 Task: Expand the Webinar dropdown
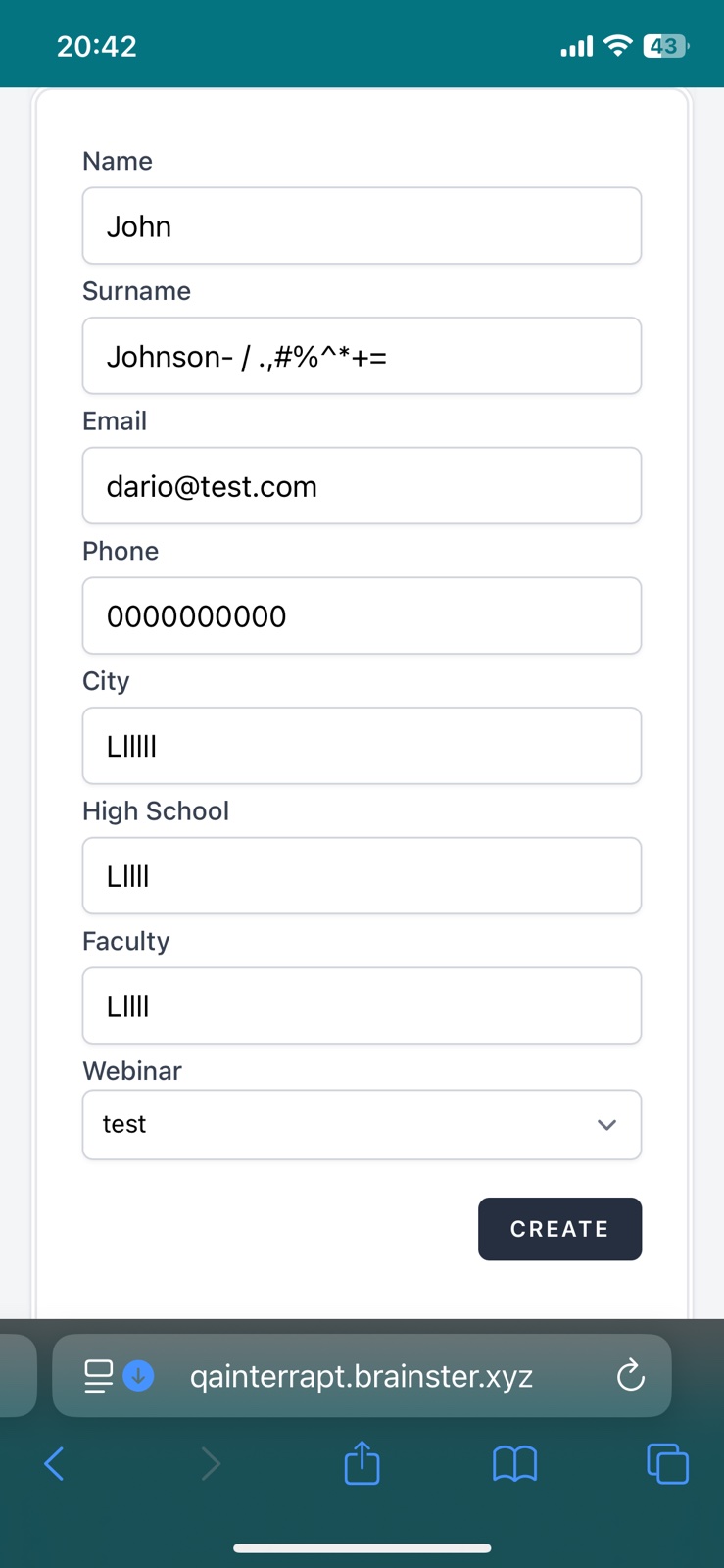(x=362, y=1125)
